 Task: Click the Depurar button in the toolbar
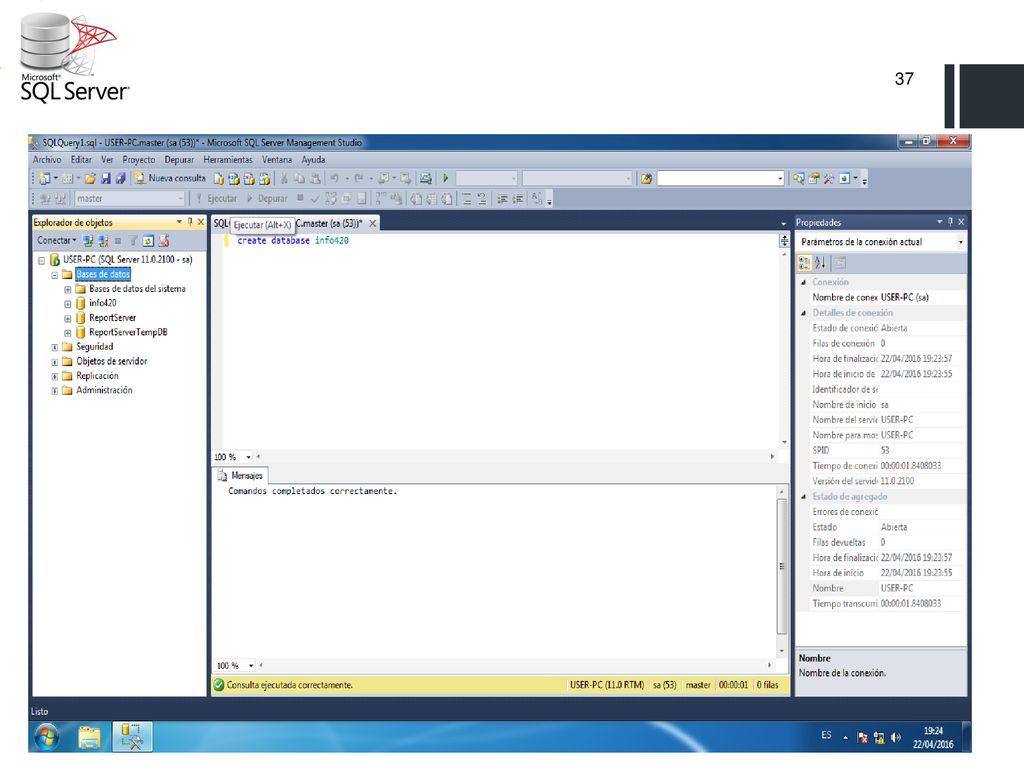(267, 199)
